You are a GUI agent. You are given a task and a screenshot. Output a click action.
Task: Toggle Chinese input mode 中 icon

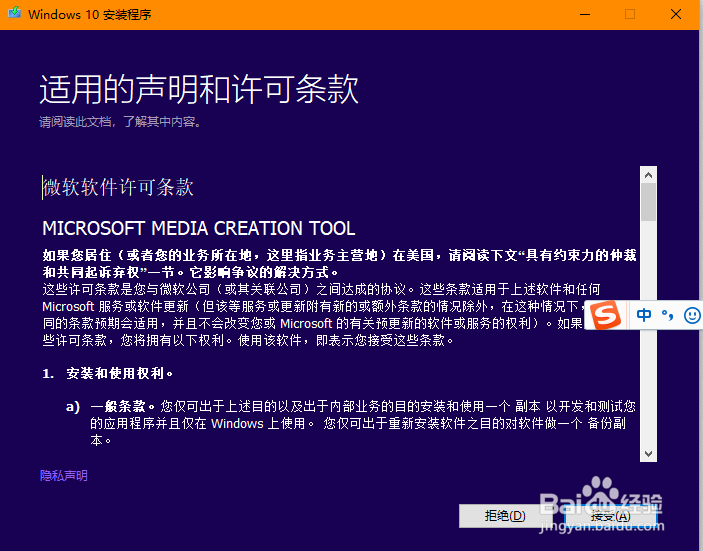(644, 315)
